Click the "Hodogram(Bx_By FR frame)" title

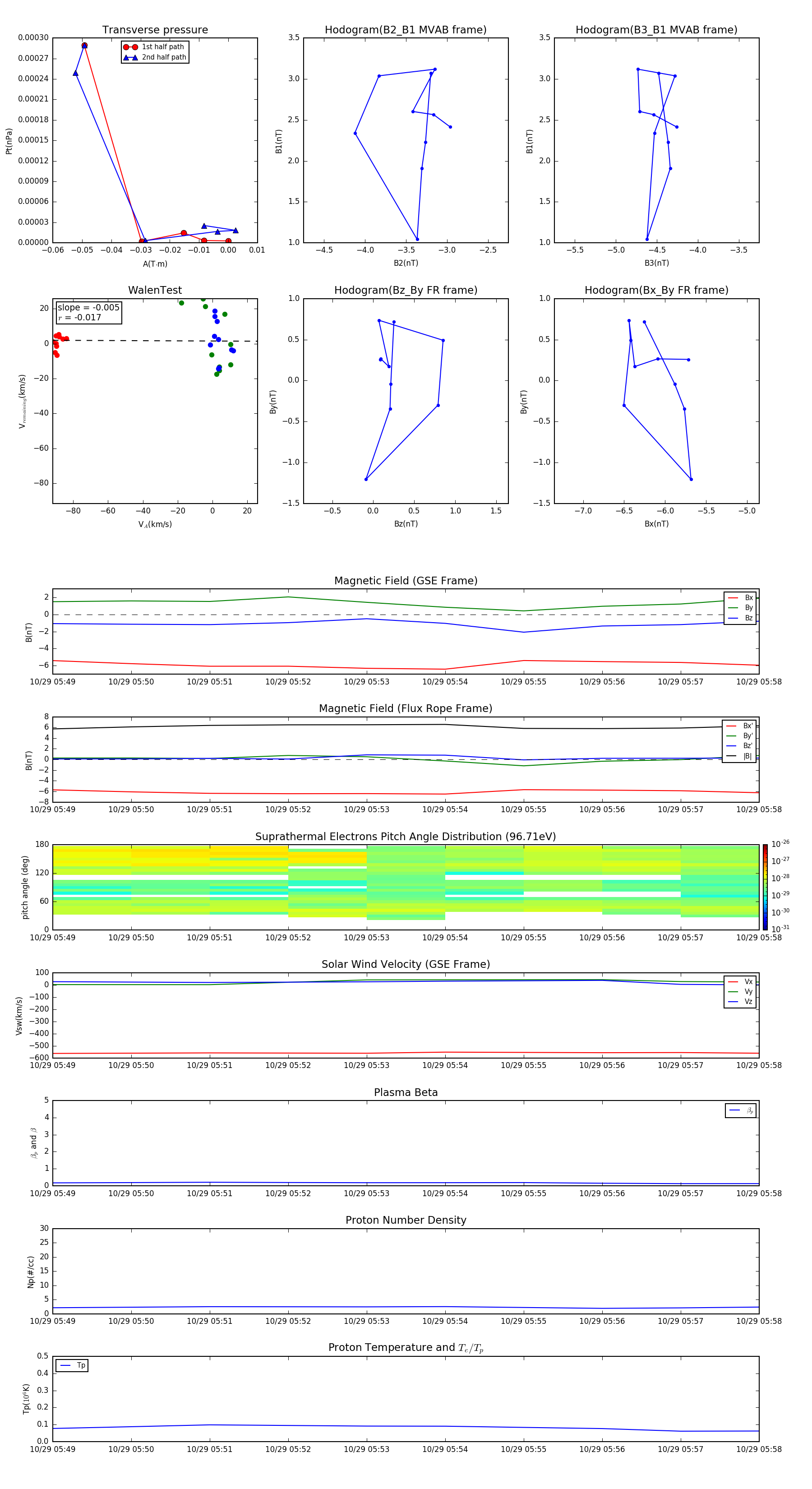656,290
